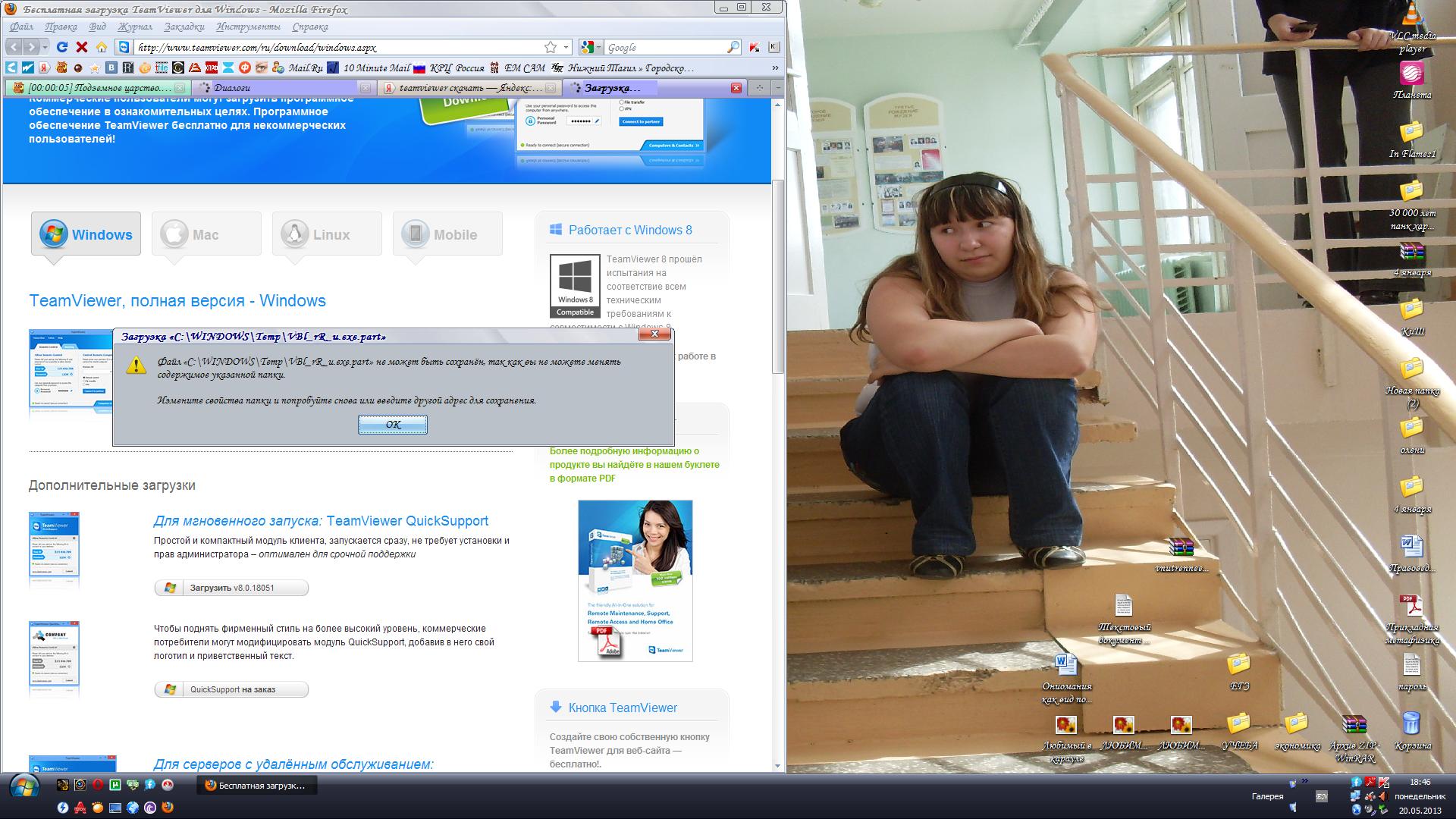Close the Загрузка tab
1456x819 pixels.
[x=736, y=88]
